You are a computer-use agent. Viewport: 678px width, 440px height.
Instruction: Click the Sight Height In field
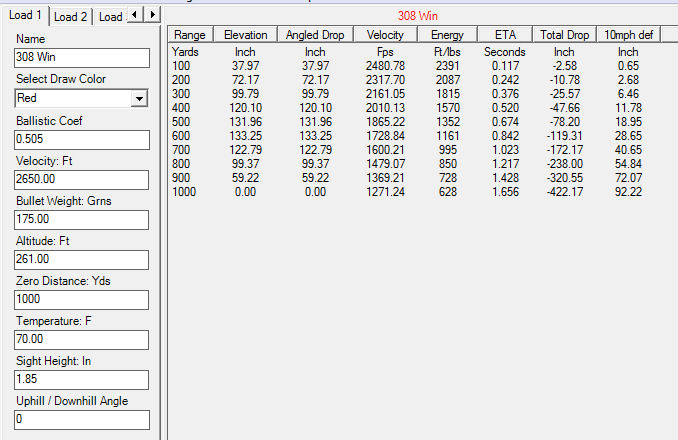point(81,379)
